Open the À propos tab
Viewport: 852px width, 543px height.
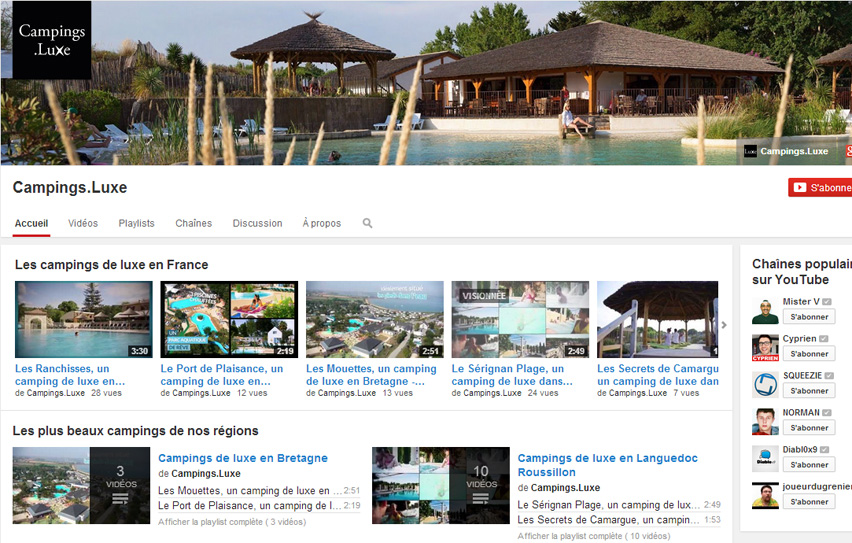coord(322,223)
